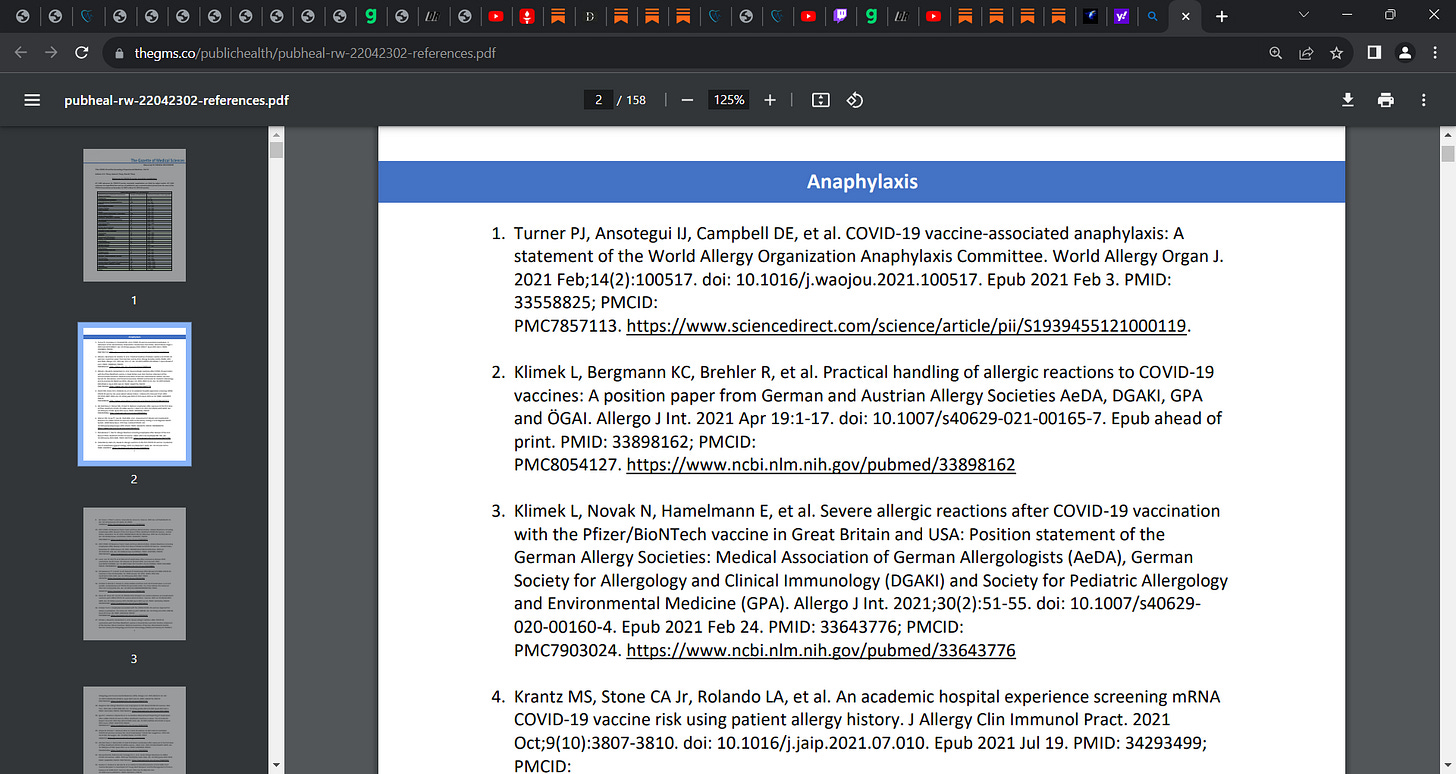The height and width of the screenshot is (774, 1456).
Task: Expand the tab search dropdown
Action: click(x=1302, y=15)
